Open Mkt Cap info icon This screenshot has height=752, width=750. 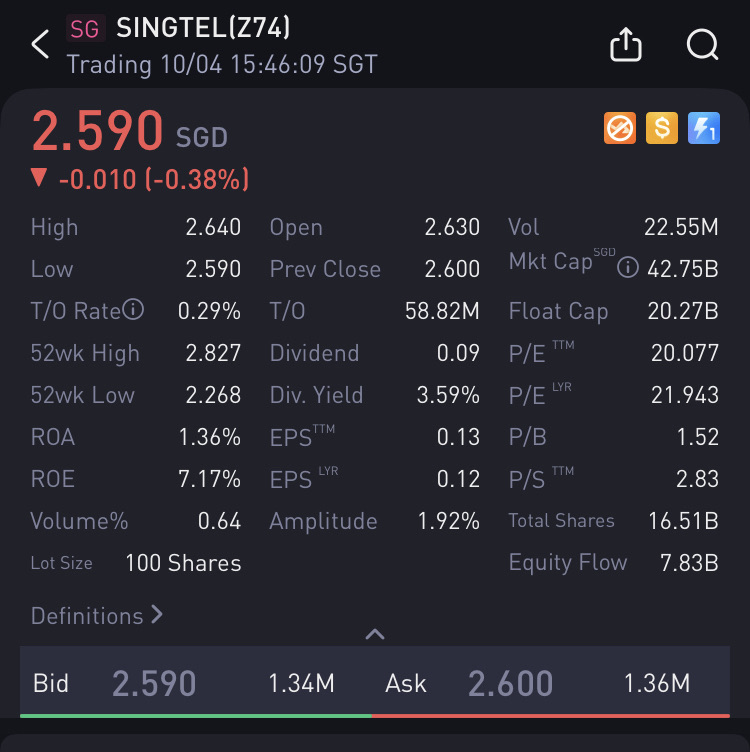627,267
